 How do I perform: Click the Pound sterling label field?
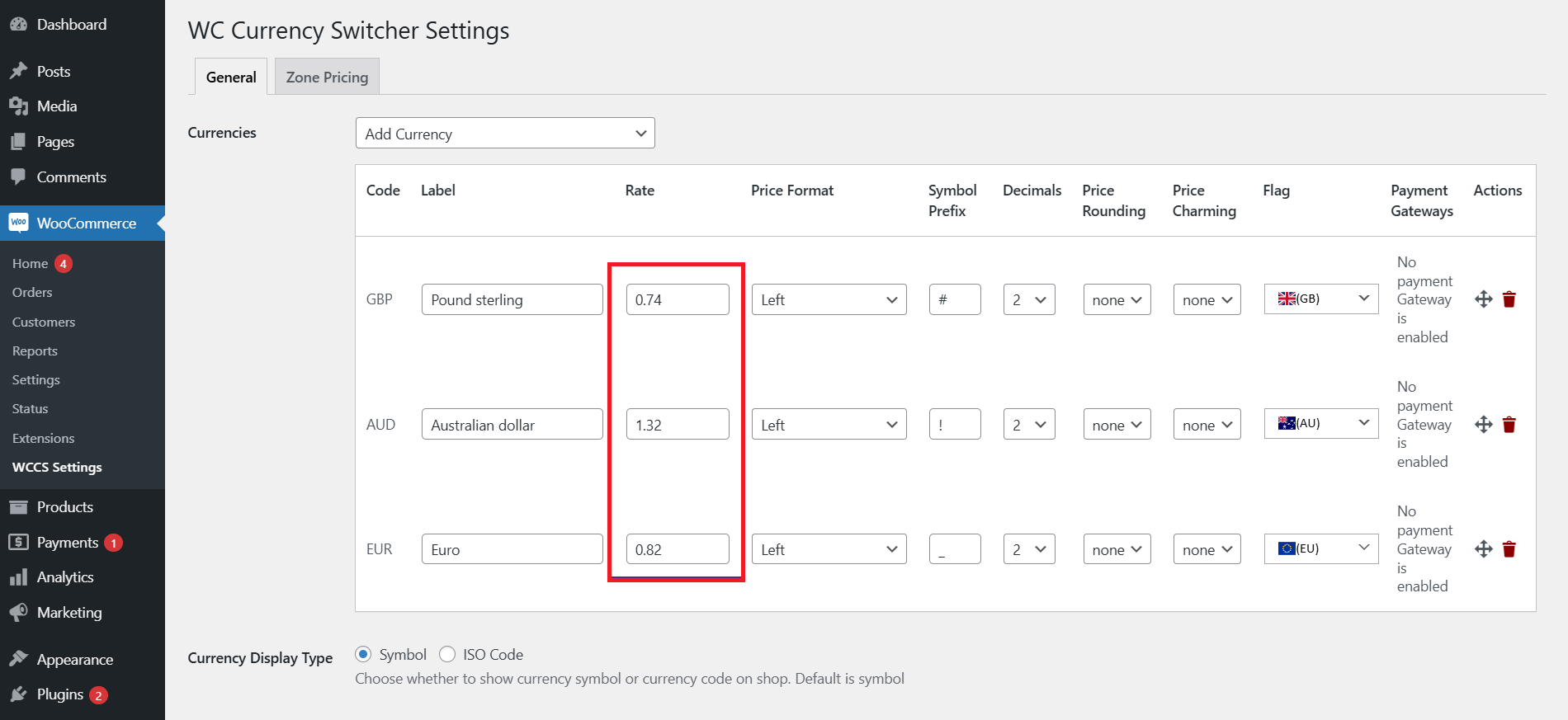pos(512,299)
